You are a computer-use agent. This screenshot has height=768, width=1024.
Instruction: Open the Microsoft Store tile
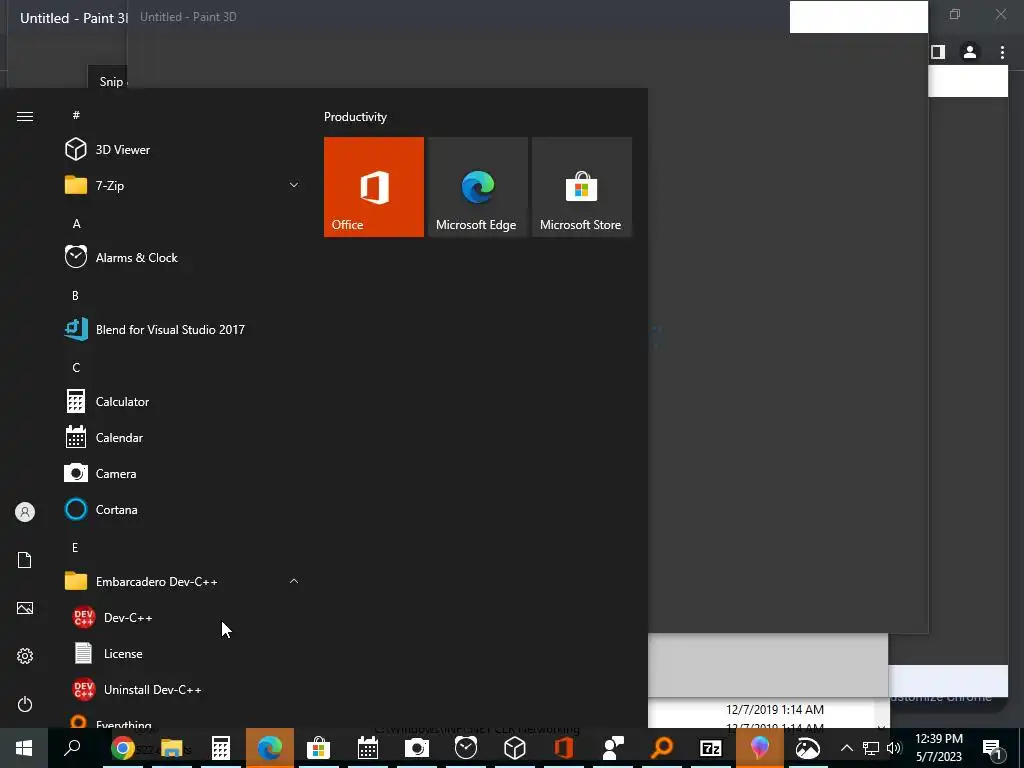click(582, 187)
